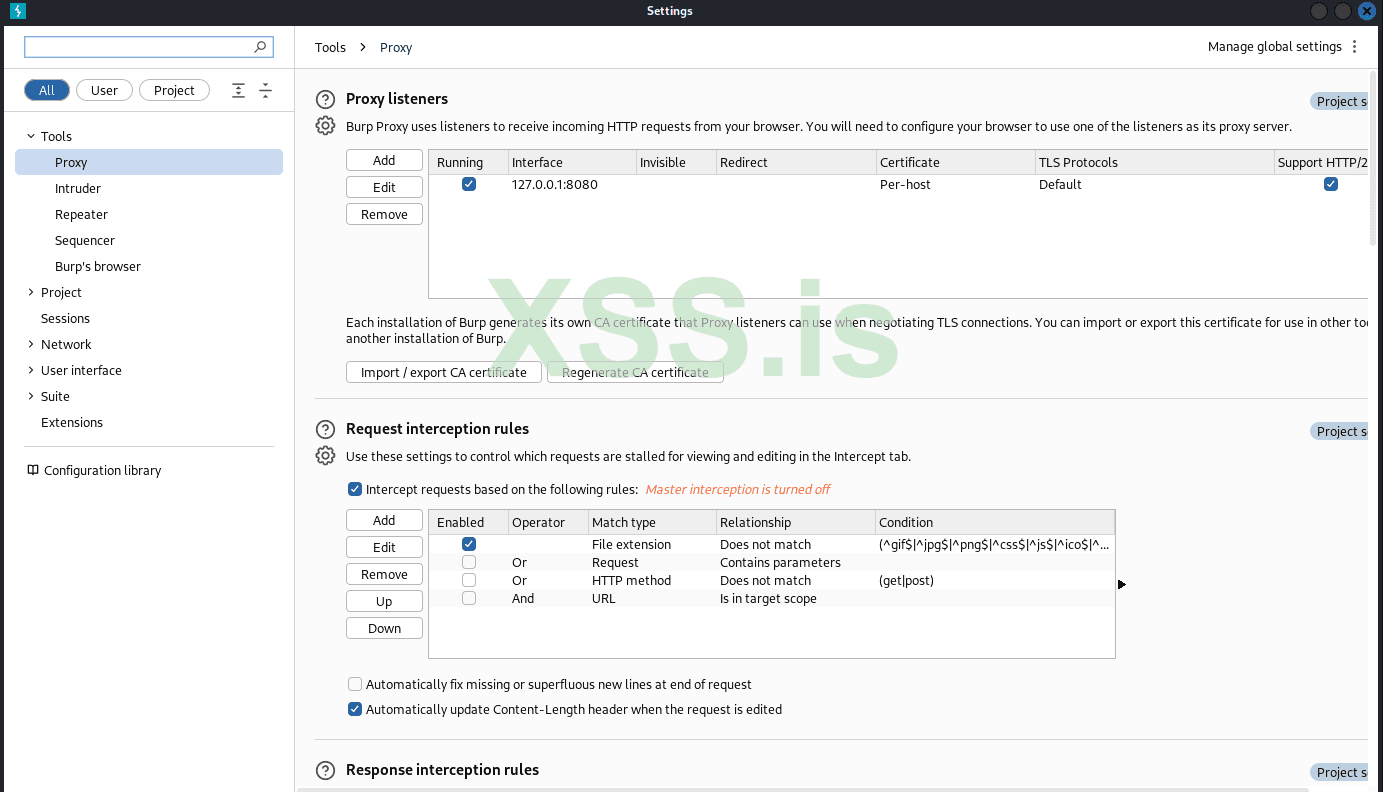
Task: Select the User filter tab
Action: click(x=104, y=90)
